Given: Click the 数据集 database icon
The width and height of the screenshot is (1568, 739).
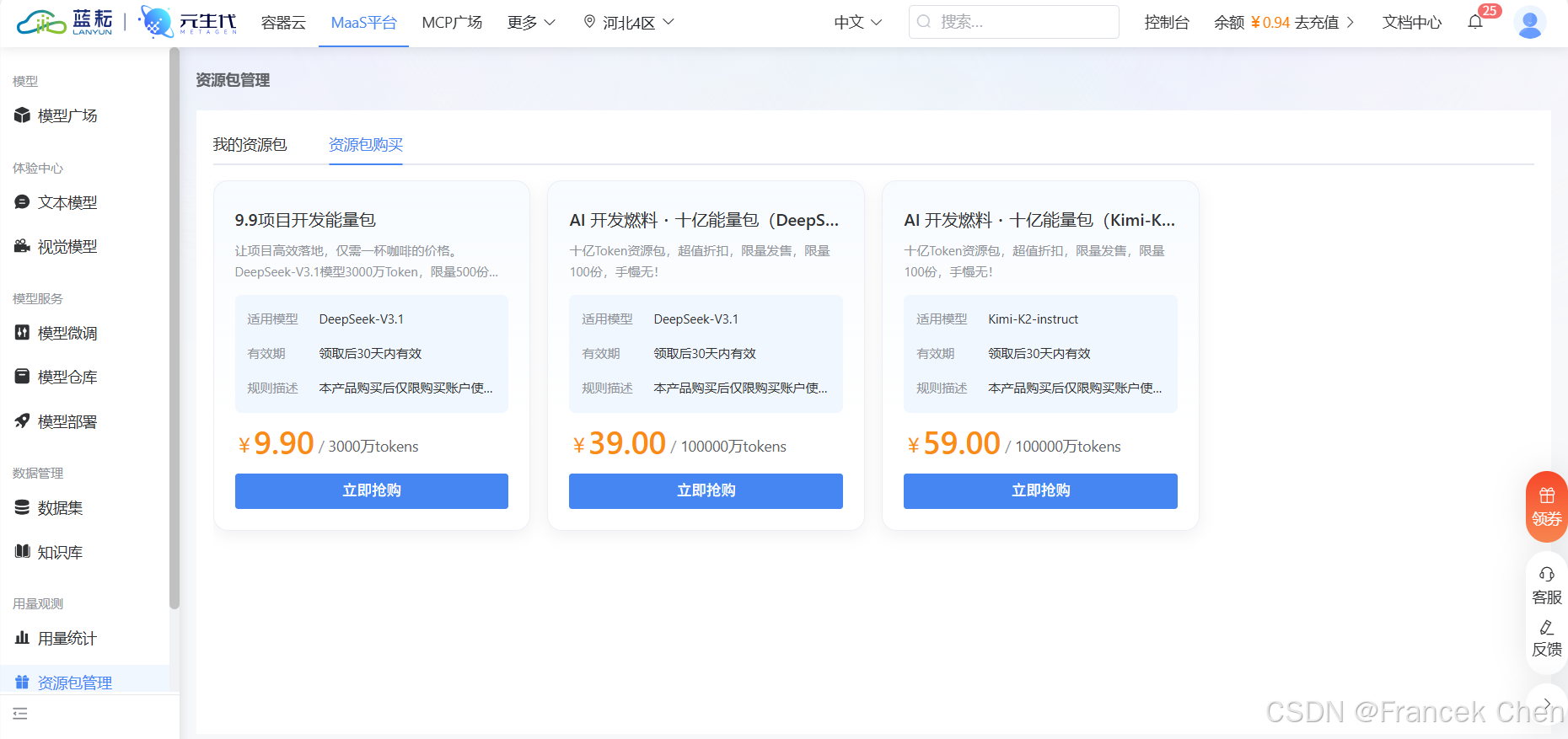Looking at the screenshot, I should coord(23,507).
